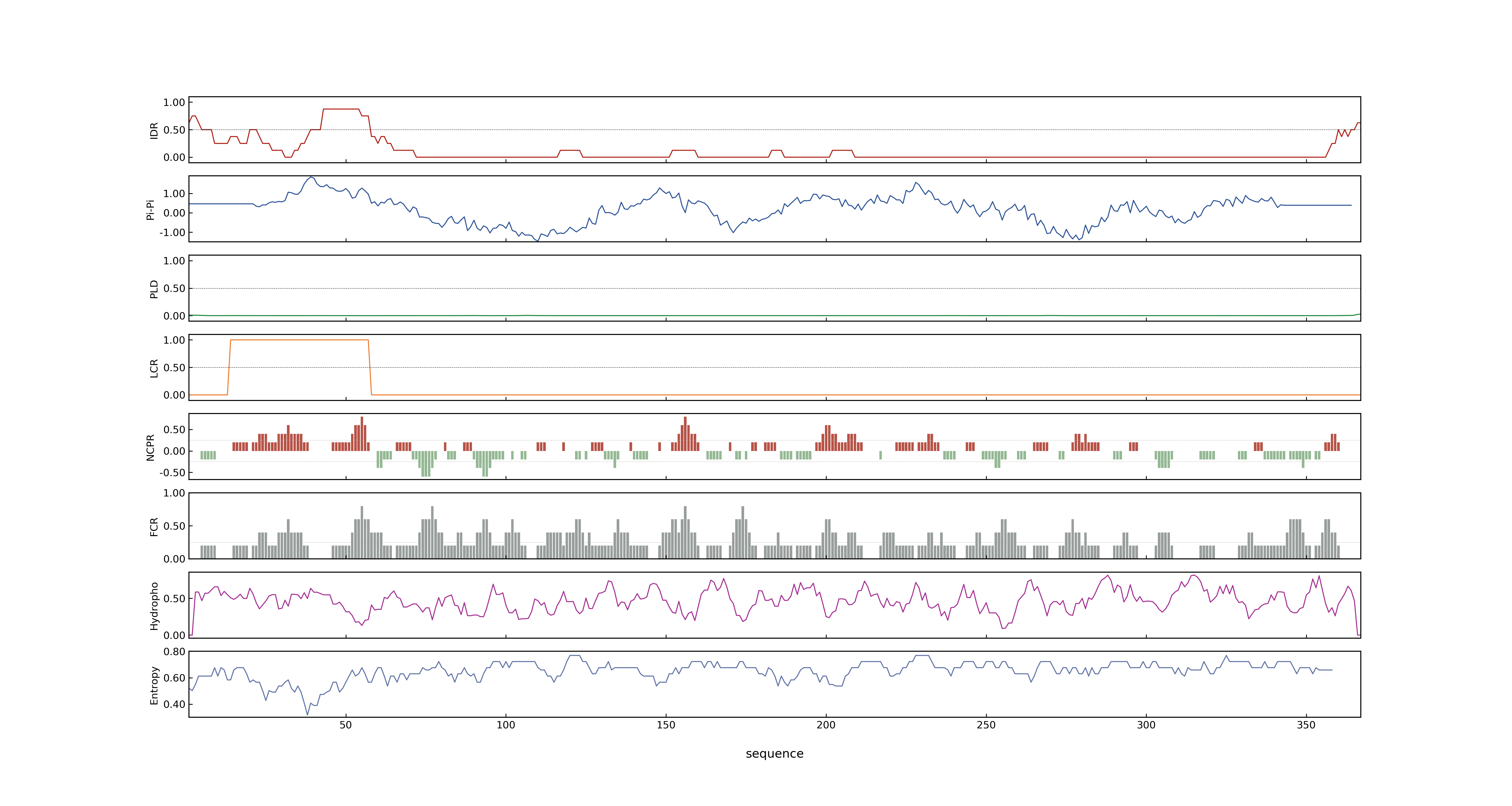Click the IDR axis label

(x=154, y=130)
